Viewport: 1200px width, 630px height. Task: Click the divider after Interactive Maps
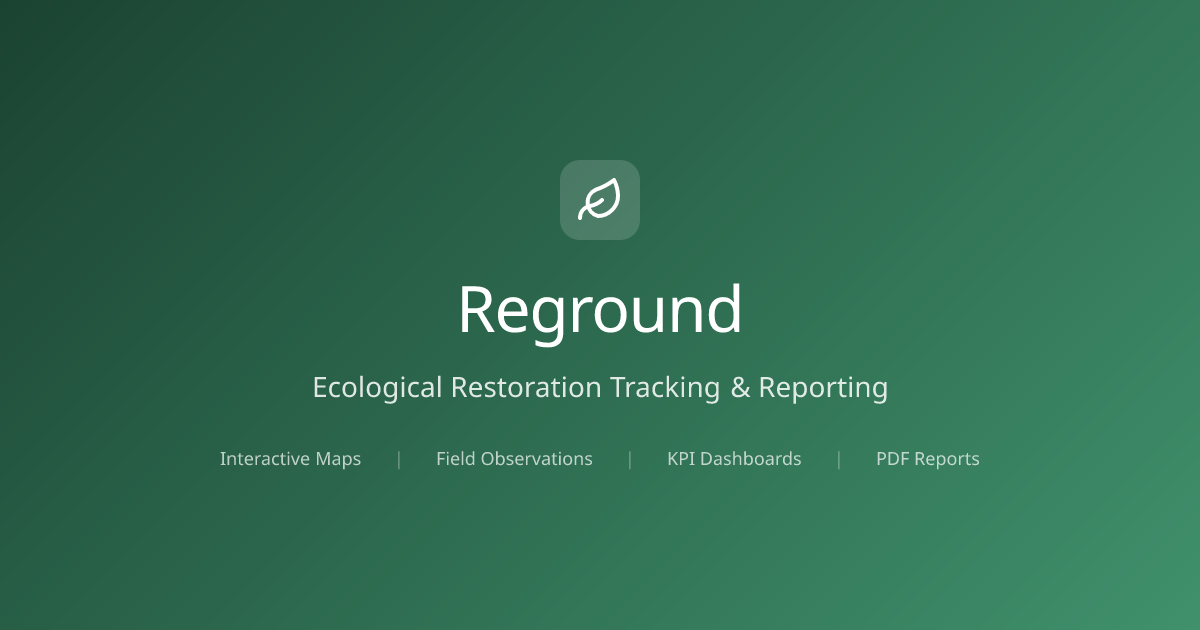click(399, 459)
